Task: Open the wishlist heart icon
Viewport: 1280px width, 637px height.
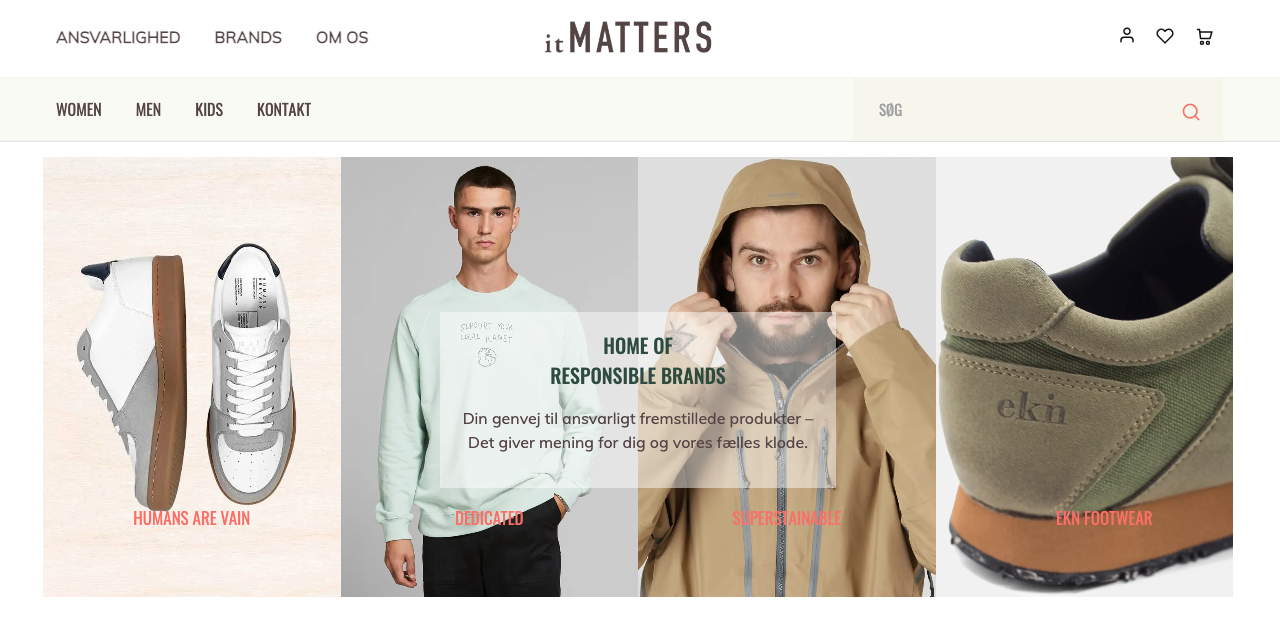Action: click(1165, 36)
